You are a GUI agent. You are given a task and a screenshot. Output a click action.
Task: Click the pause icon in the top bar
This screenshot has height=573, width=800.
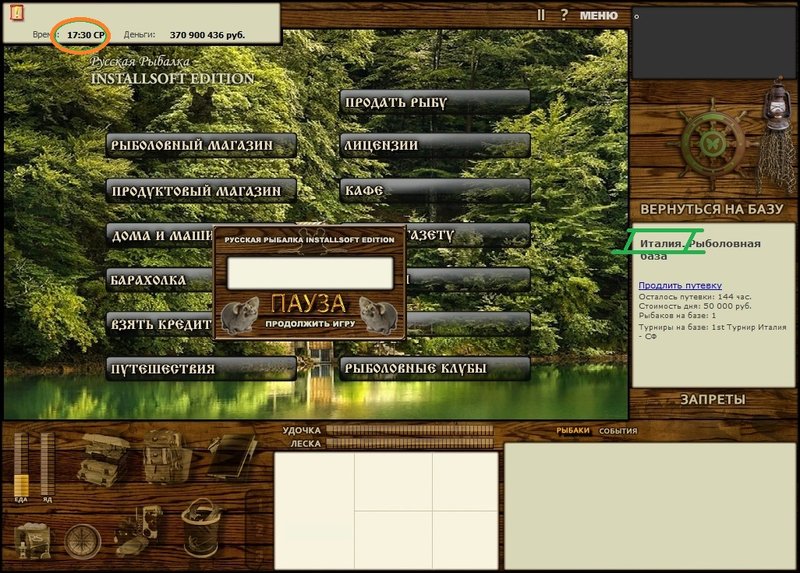541,15
